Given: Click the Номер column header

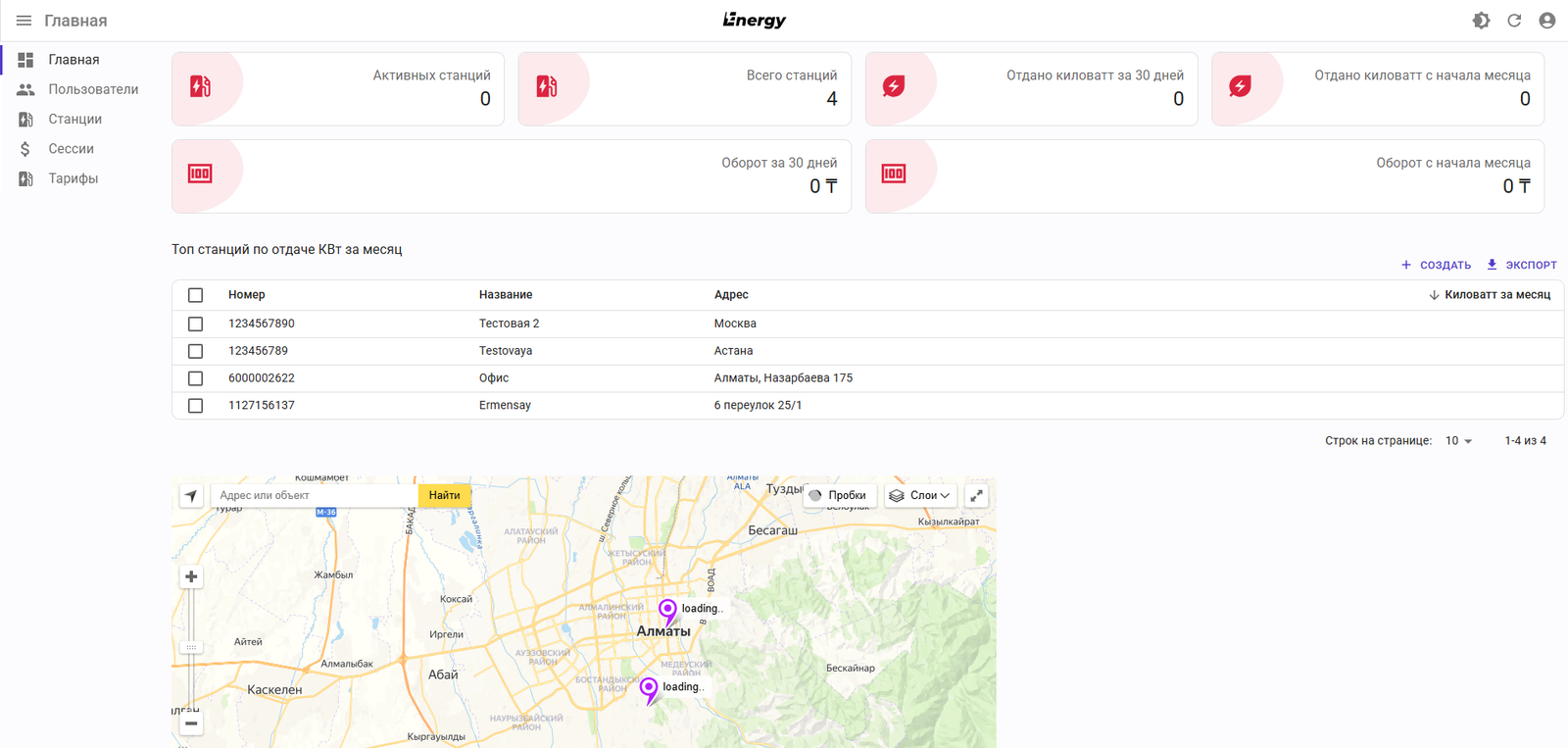Looking at the screenshot, I should pyautogui.click(x=247, y=295).
